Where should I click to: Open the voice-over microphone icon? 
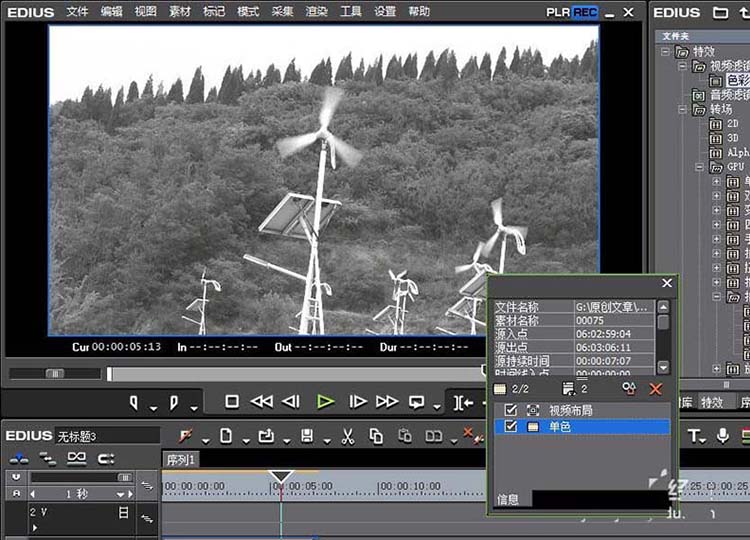[x=723, y=436]
